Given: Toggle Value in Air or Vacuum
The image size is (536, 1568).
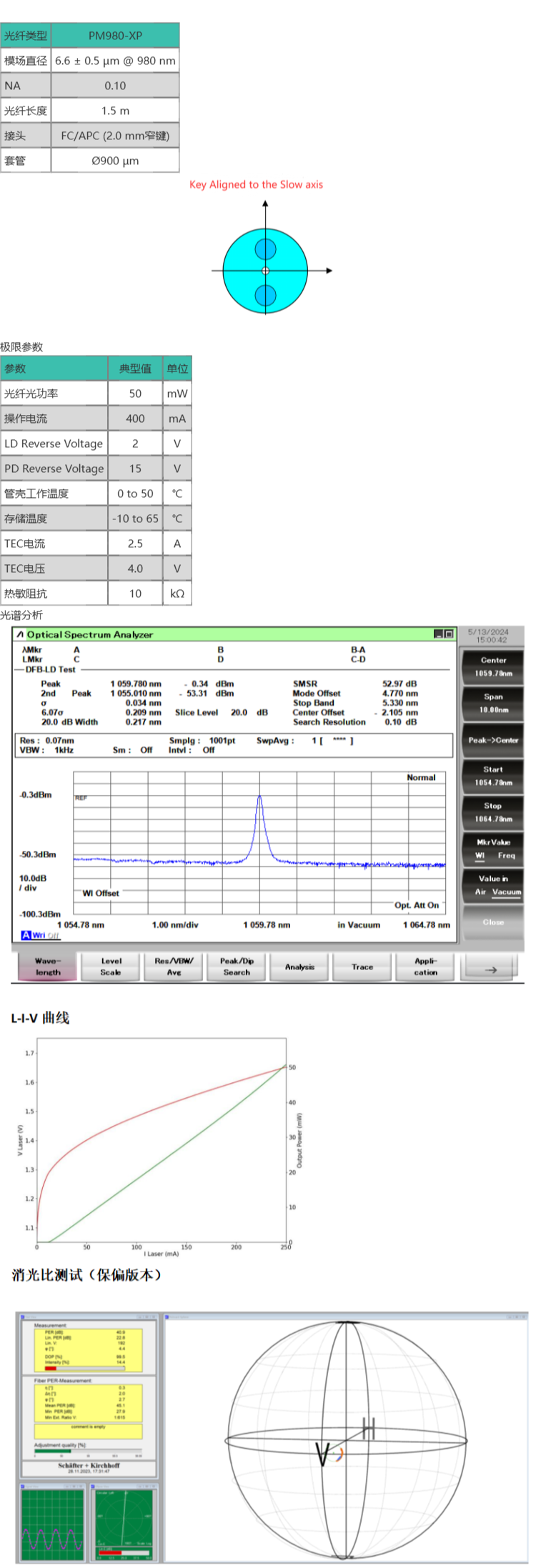Looking at the screenshot, I should [x=493, y=885].
